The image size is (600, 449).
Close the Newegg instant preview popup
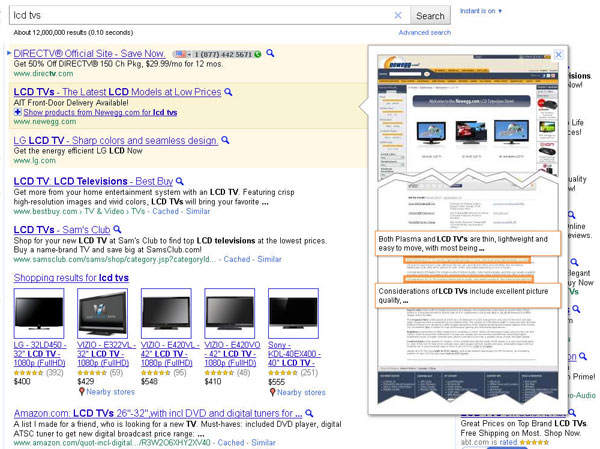tap(559, 54)
